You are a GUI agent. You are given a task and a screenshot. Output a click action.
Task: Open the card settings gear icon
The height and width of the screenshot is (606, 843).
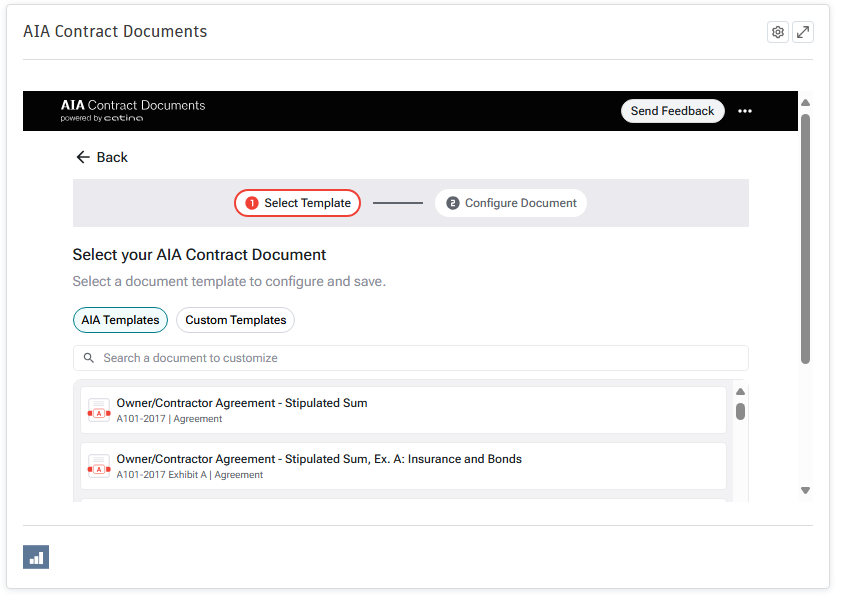pos(777,32)
